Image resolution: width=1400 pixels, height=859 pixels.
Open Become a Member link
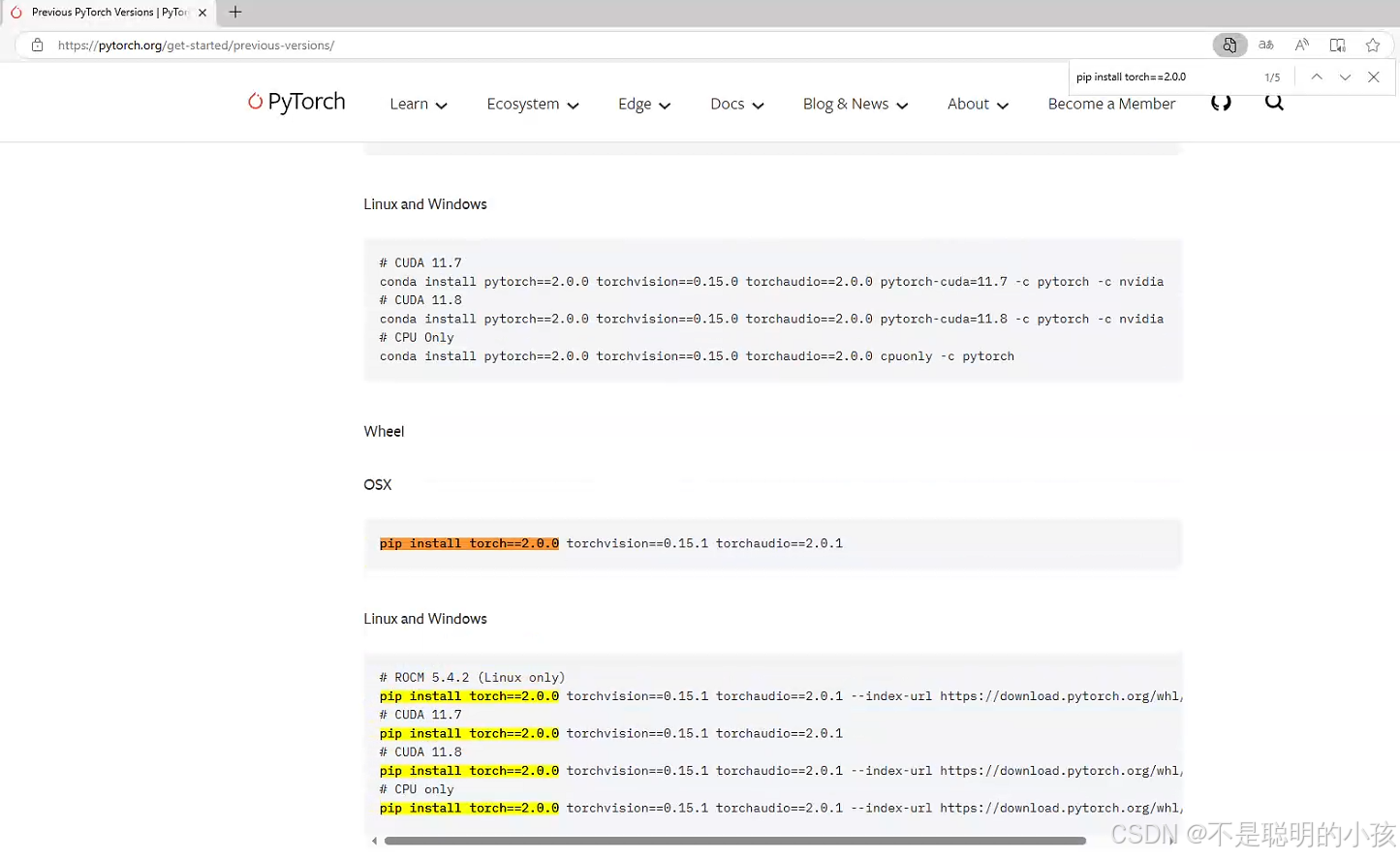pos(1111,105)
